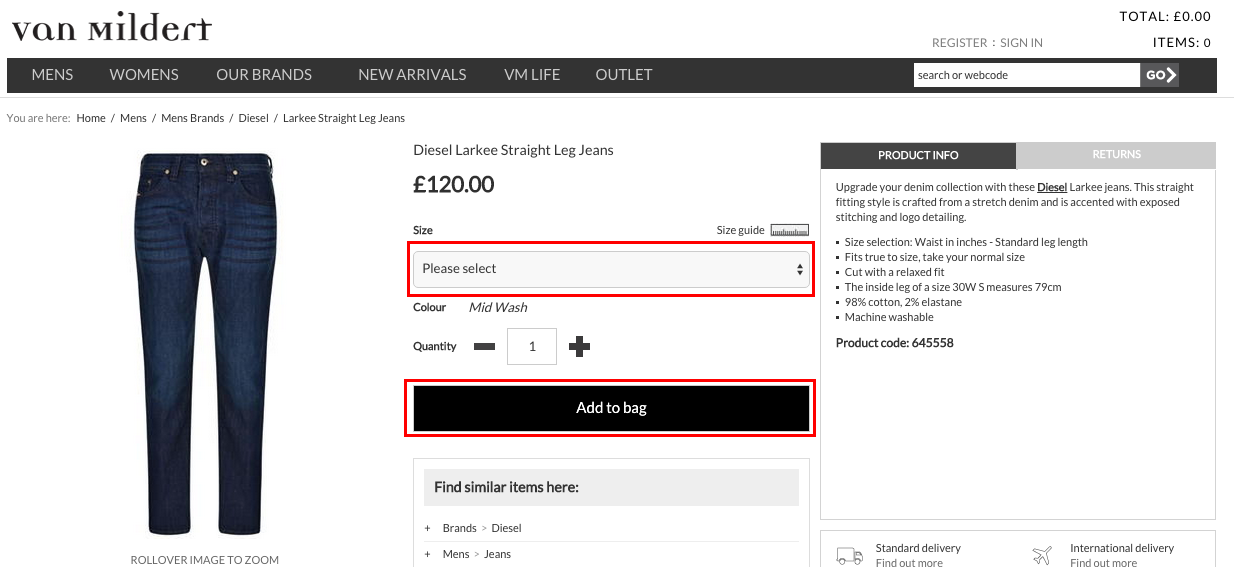Decrease quantity with the minus icon
Screen dimensions: 1234x567
click(x=484, y=346)
